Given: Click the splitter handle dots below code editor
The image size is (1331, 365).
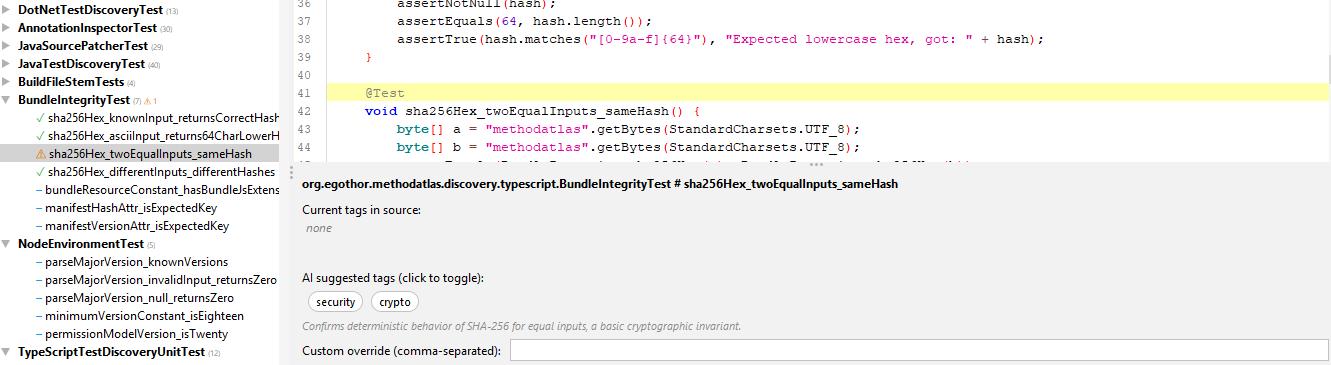Looking at the screenshot, I should tap(816, 164).
